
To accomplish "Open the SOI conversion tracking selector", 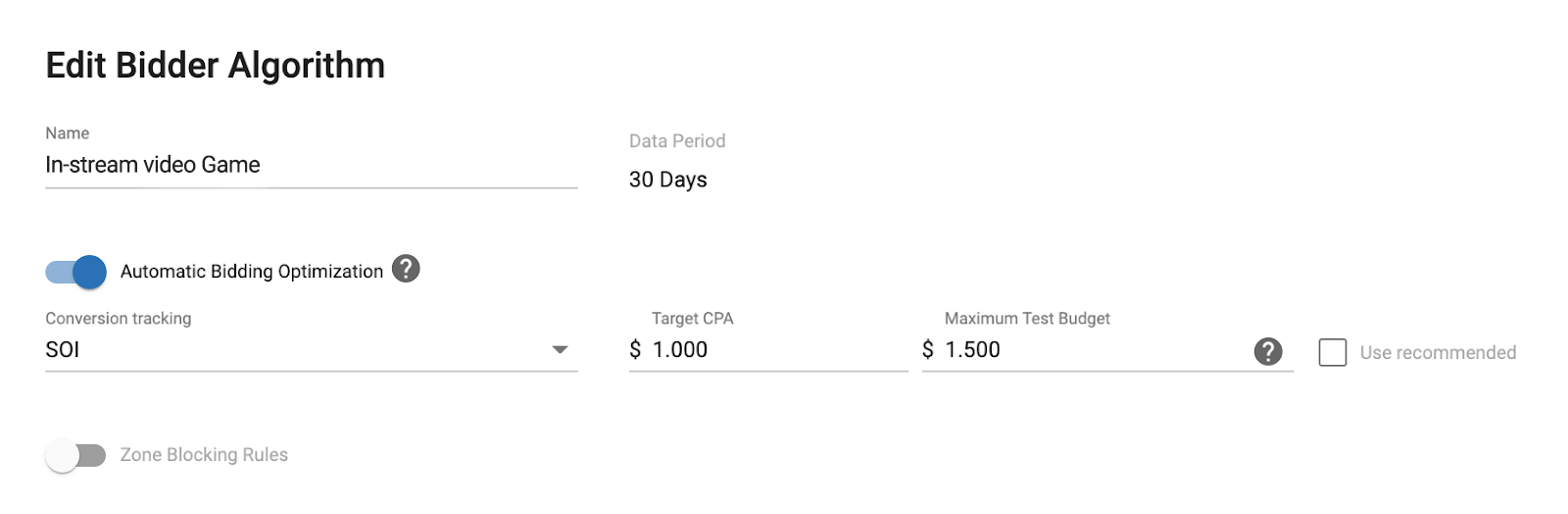I will pos(312,350).
